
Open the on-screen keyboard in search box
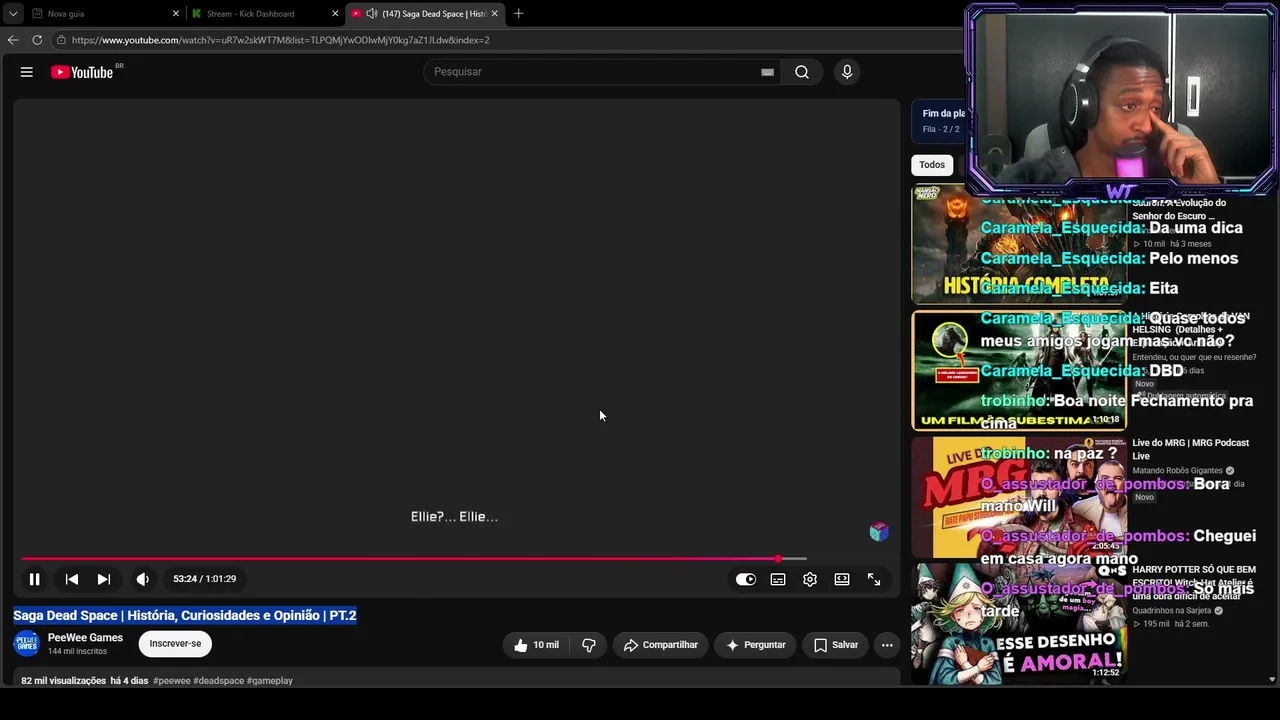point(767,72)
